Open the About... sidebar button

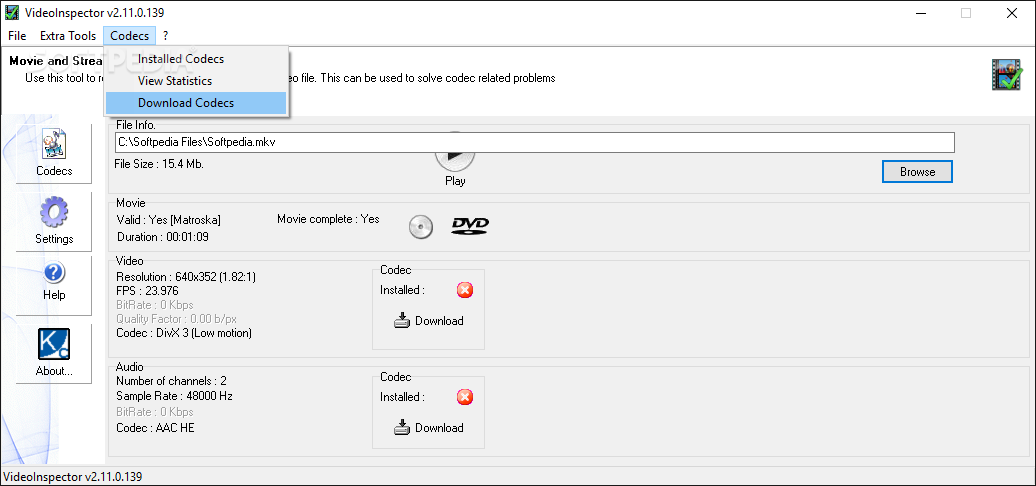point(54,353)
